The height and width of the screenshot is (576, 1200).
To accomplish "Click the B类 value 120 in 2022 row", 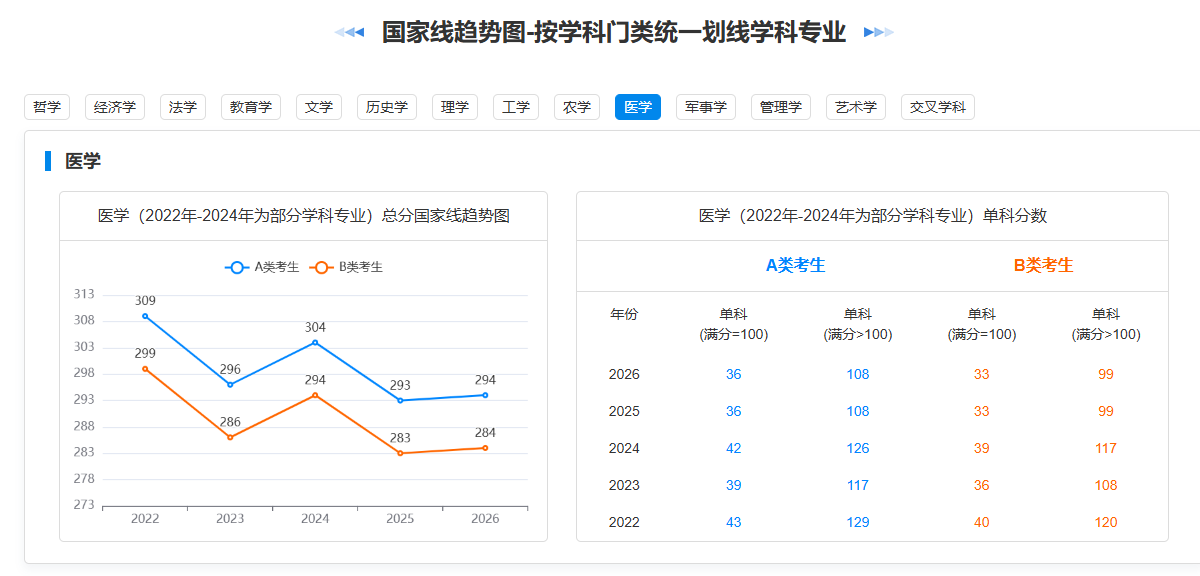I will point(1106,522).
